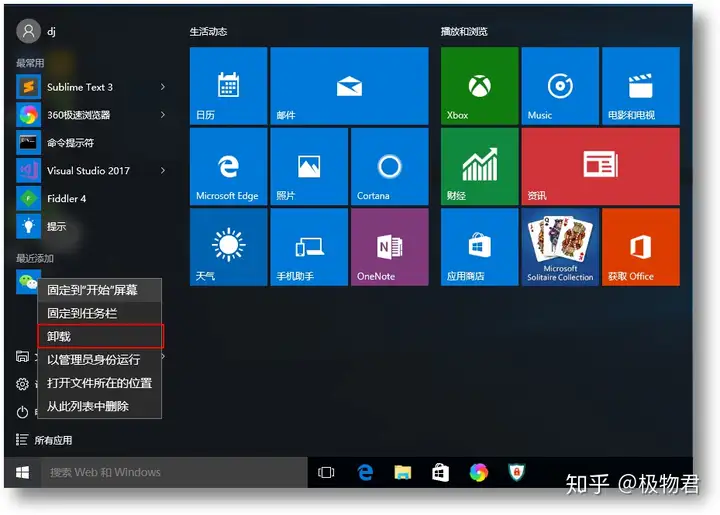Open the Mail (邮件) tile
The width and height of the screenshot is (720, 515).
(x=349, y=86)
